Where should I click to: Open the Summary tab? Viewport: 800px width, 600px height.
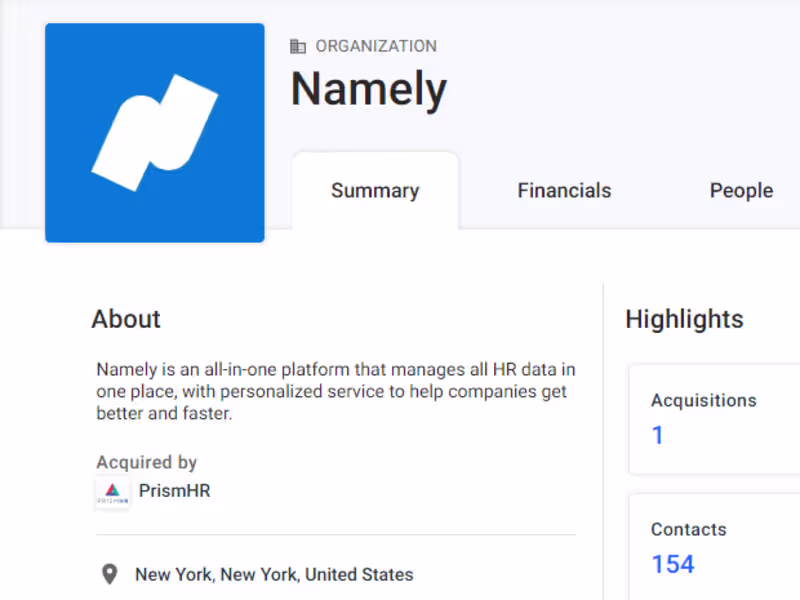375,191
